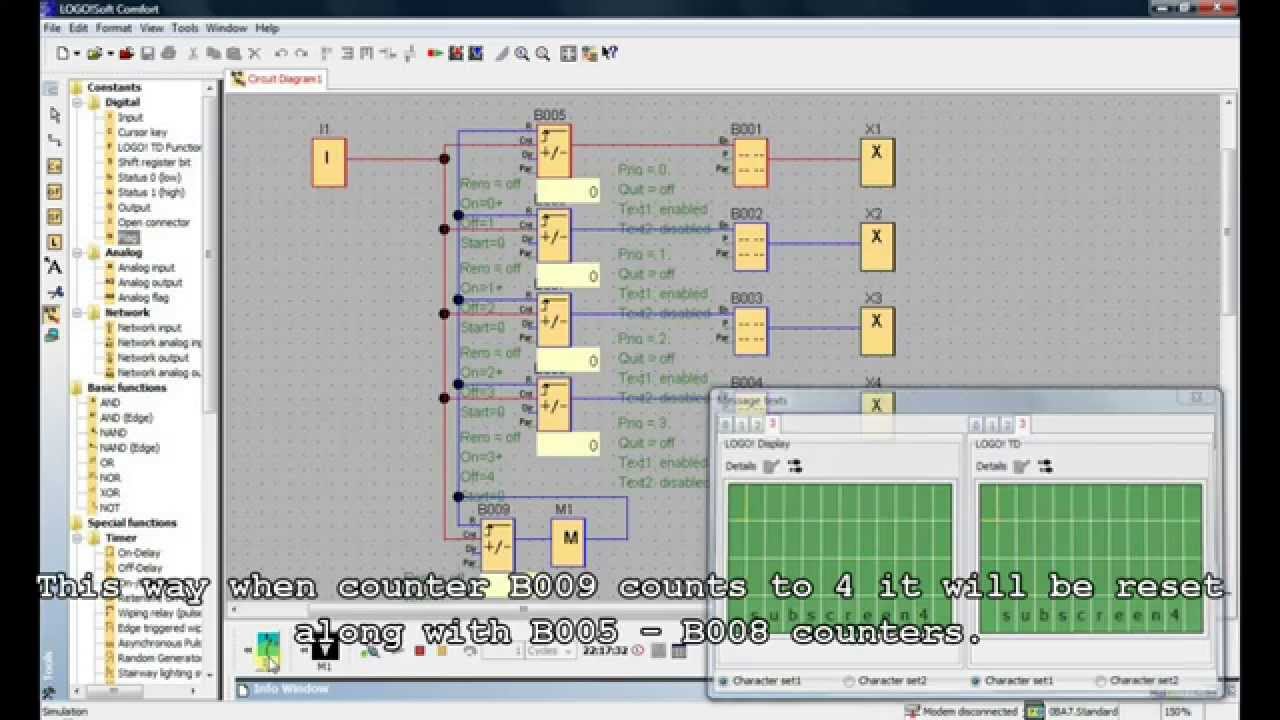This screenshot has height=720, width=1280.
Task: Switch to the Circuit Diagram1 tab
Action: (x=277, y=79)
